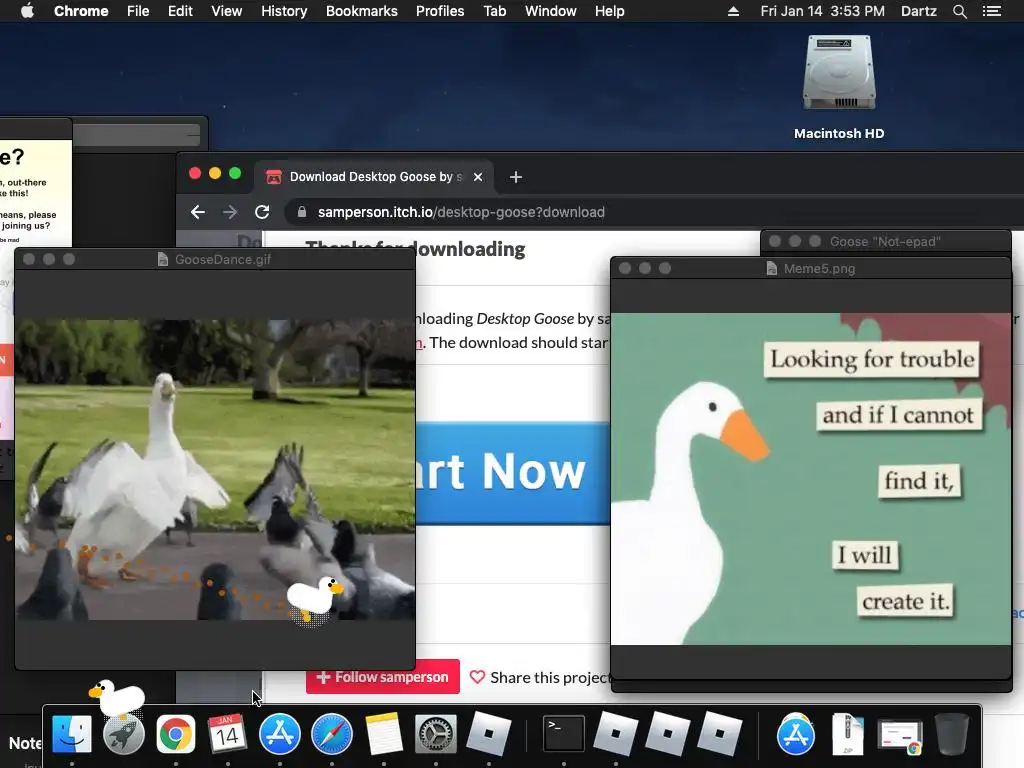Open System Preferences gear in Dock
Image resolution: width=1024 pixels, height=768 pixels.
(436, 734)
